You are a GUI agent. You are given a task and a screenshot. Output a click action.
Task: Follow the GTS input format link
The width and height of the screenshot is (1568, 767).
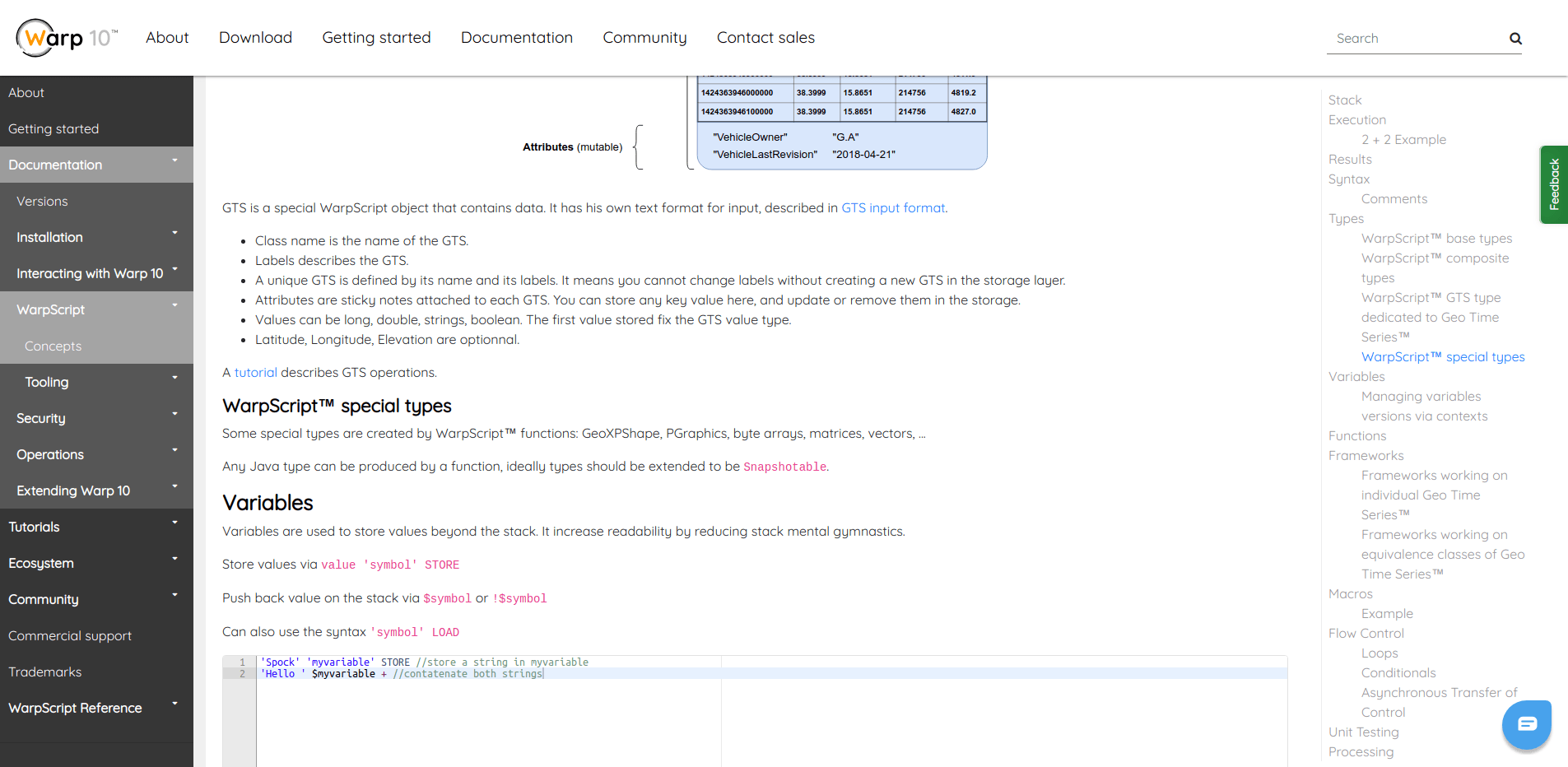(x=893, y=208)
